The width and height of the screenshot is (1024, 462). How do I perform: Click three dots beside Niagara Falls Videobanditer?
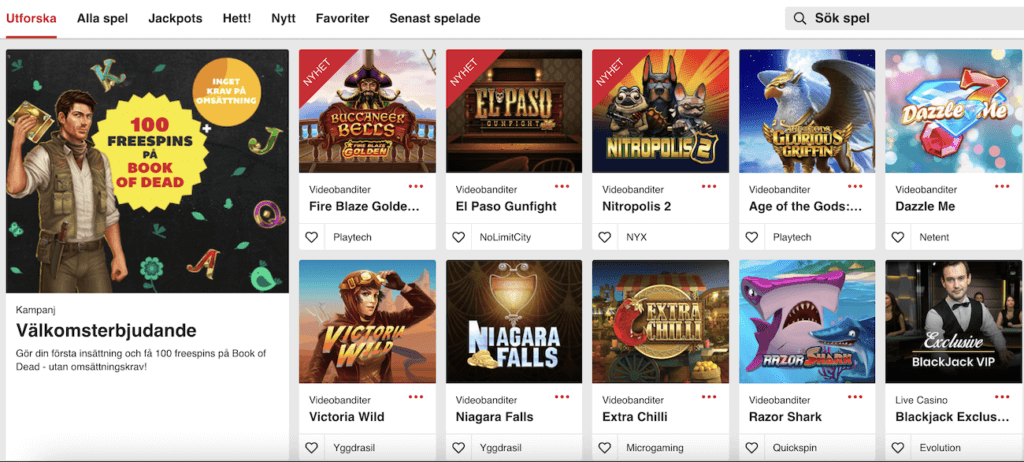tap(562, 397)
